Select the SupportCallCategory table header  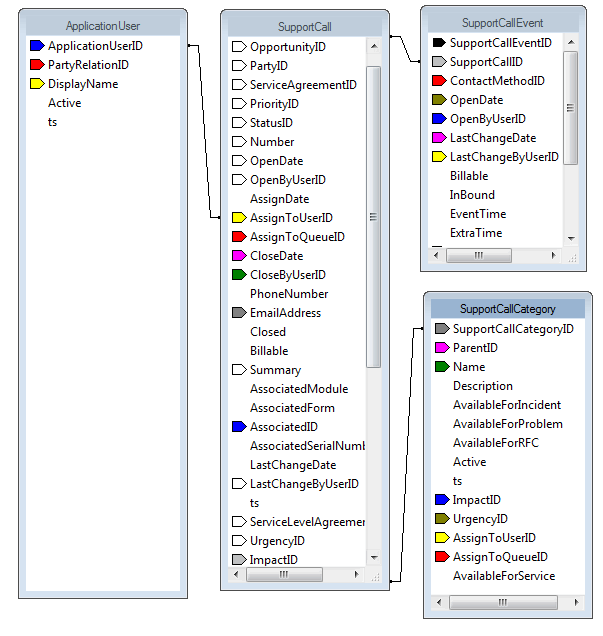pos(507,309)
